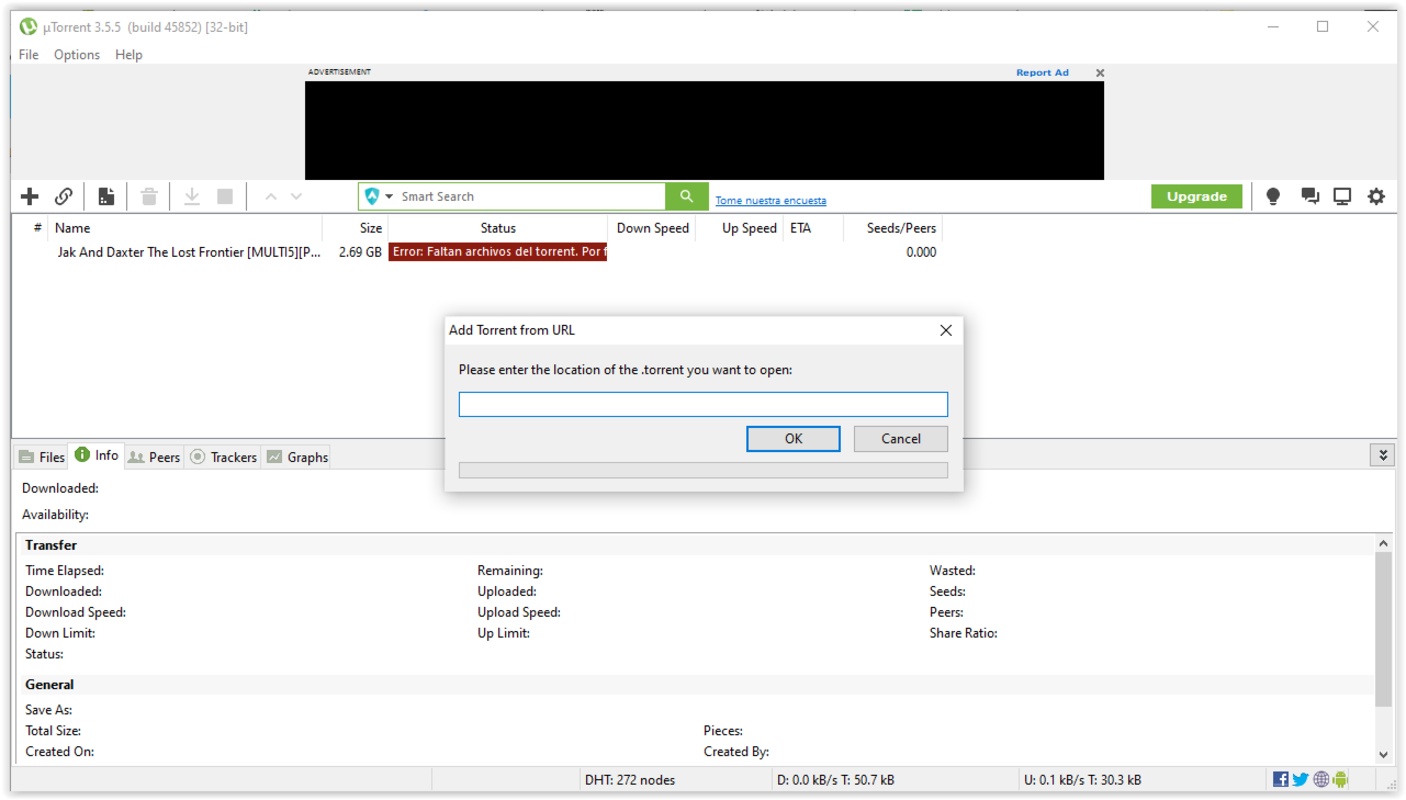The image size is (1406, 800).
Task: Close the advertisement with X button
Action: coord(1100,73)
